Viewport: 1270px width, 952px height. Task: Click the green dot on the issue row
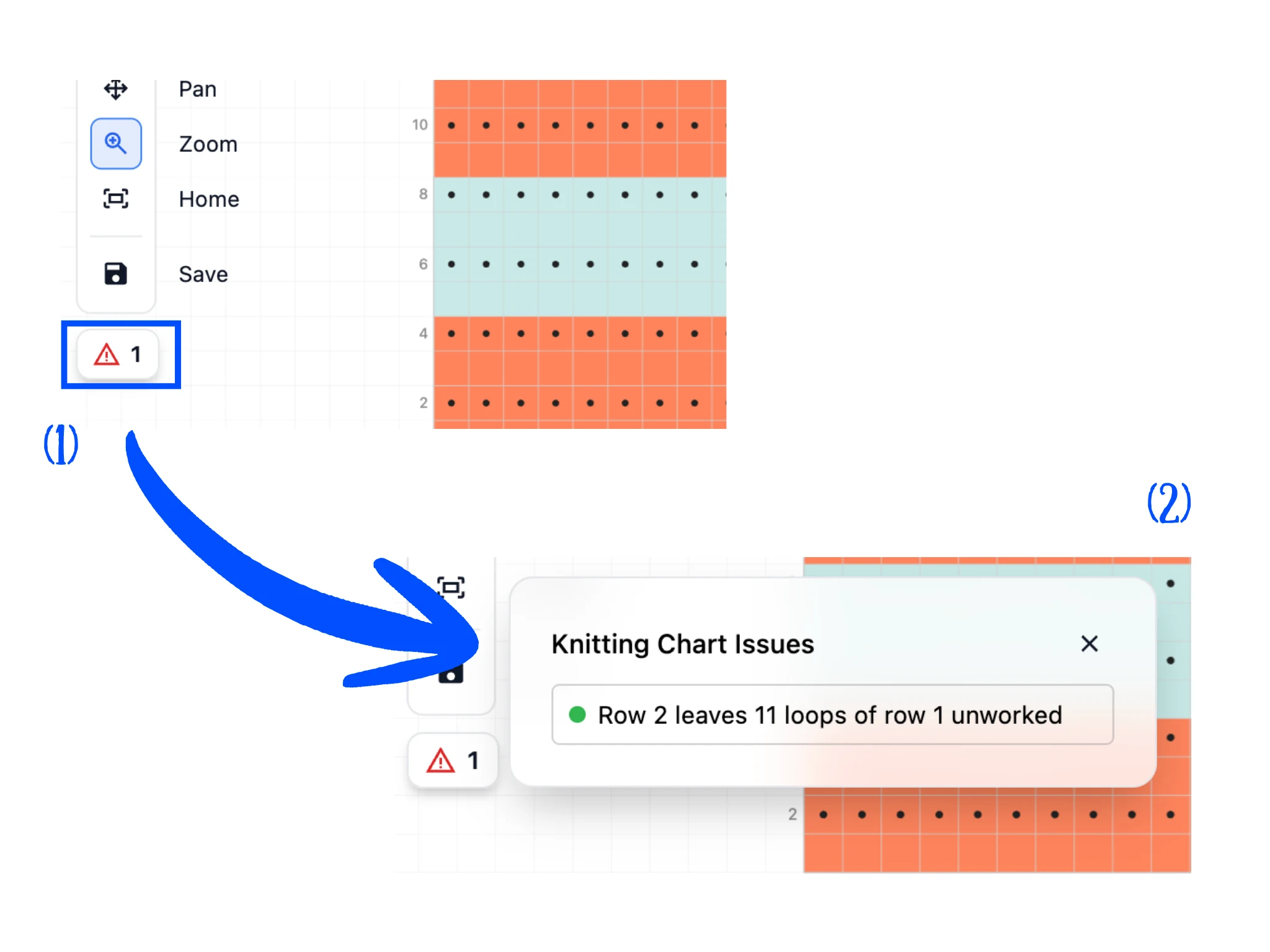[x=577, y=715]
